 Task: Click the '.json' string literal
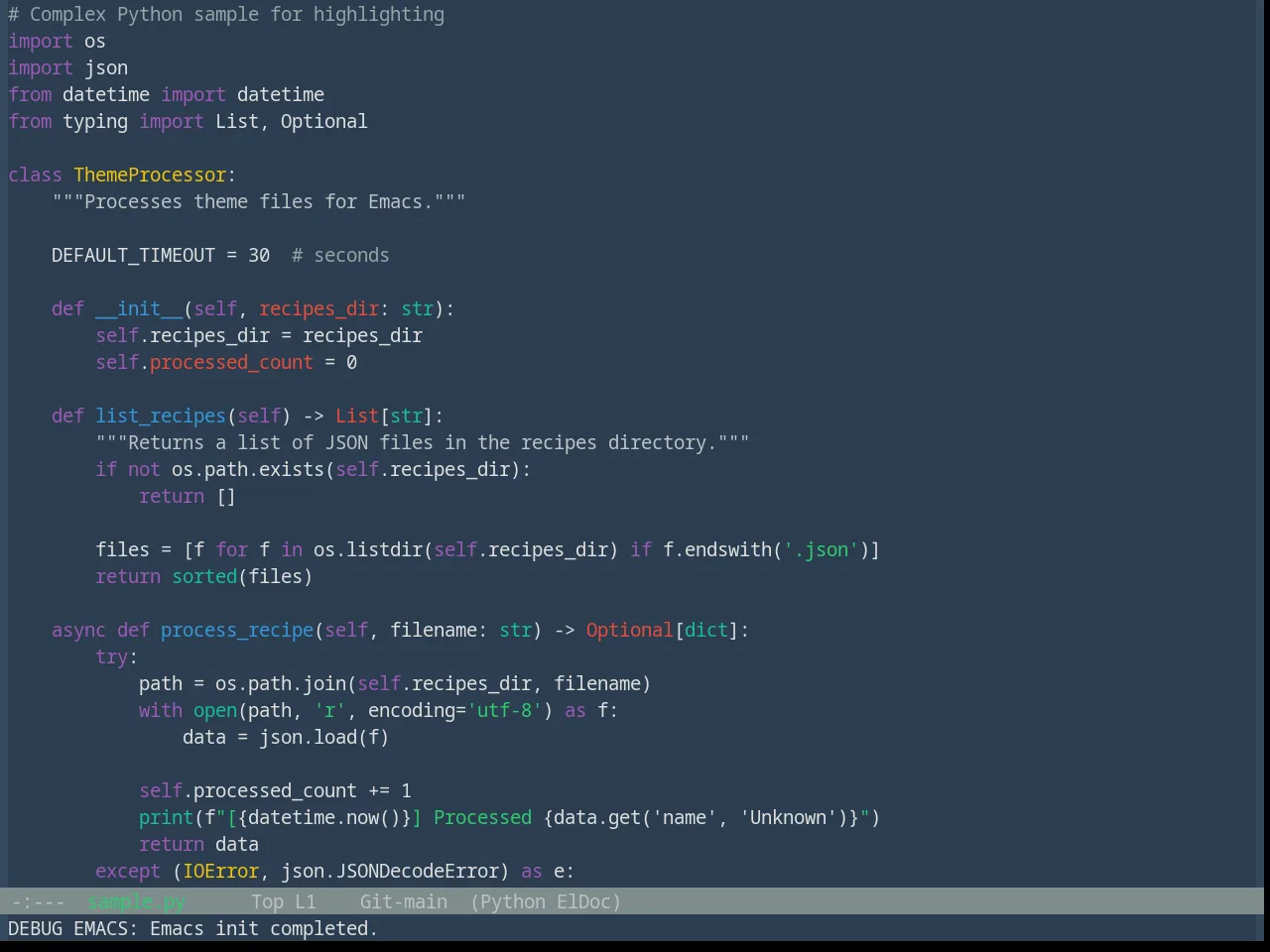[822, 550]
